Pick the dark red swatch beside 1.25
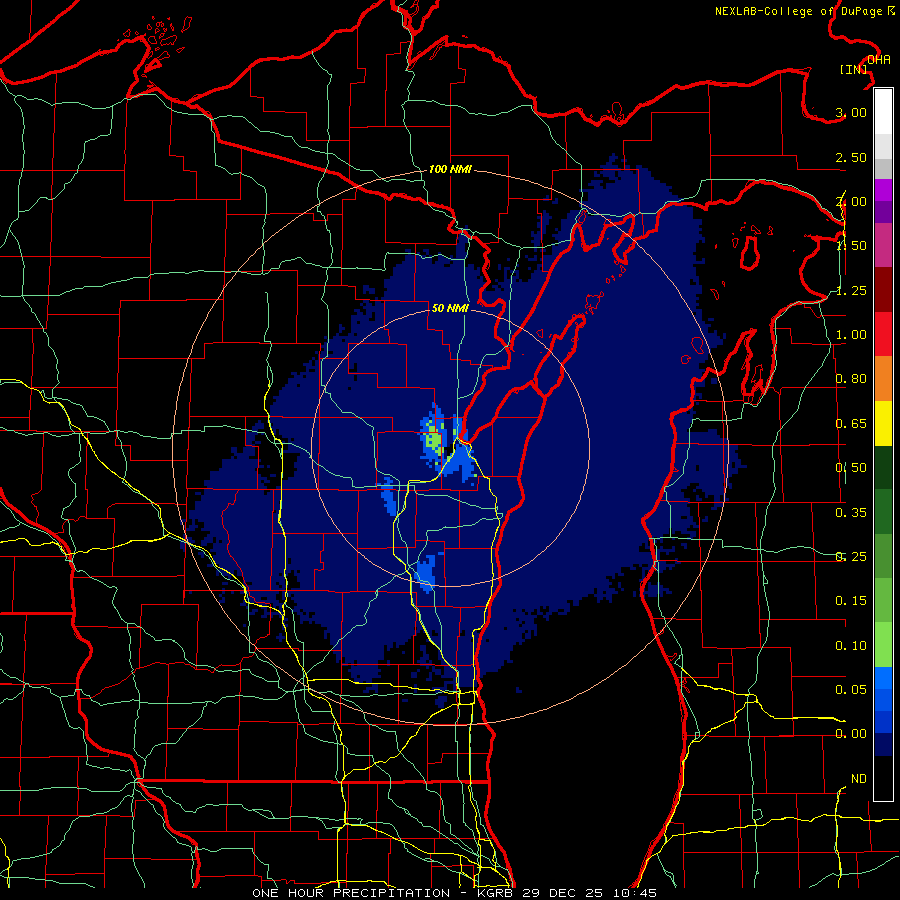Screen dimensions: 900x900 [883, 290]
